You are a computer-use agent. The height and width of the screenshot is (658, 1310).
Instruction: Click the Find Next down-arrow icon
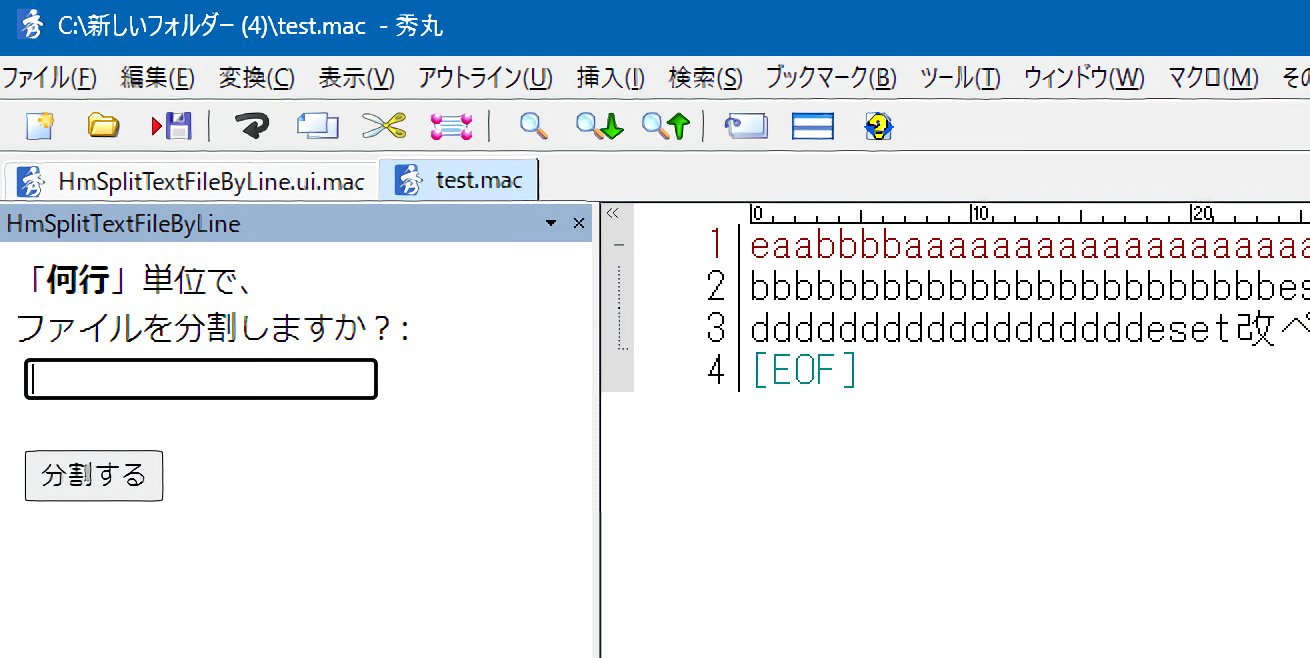pos(599,126)
